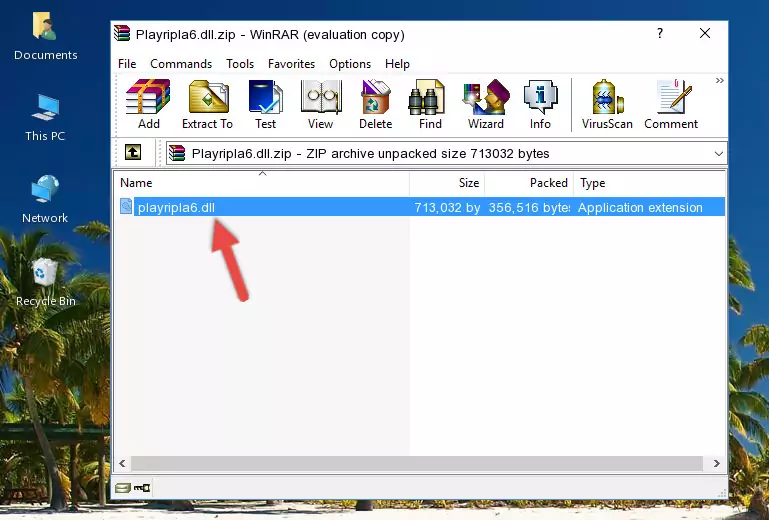This screenshot has height=520, width=769.
Task: Show archive Info
Action: [540, 104]
